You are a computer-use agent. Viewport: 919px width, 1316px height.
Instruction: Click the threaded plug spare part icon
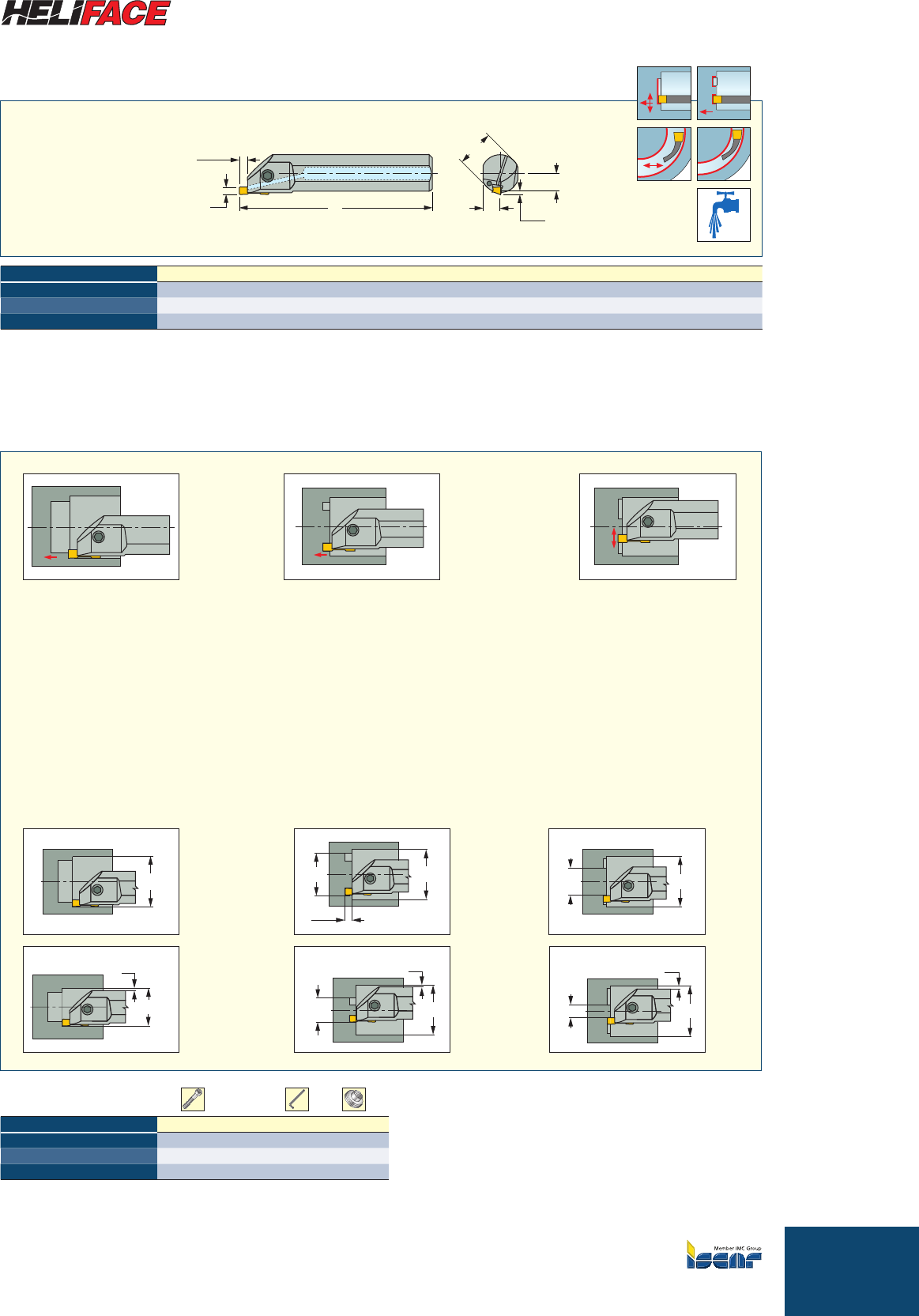click(353, 1099)
